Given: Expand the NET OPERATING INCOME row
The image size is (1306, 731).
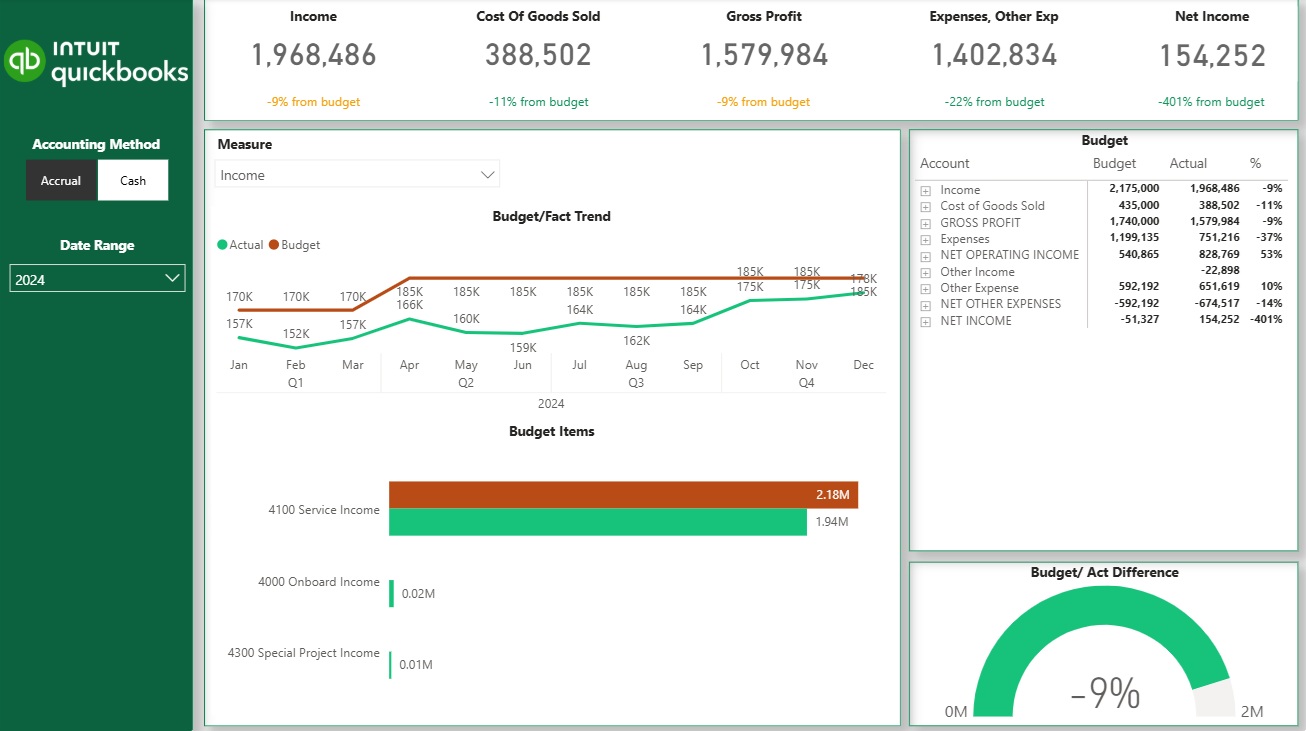Looking at the screenshot, I should tap(926, 255).
